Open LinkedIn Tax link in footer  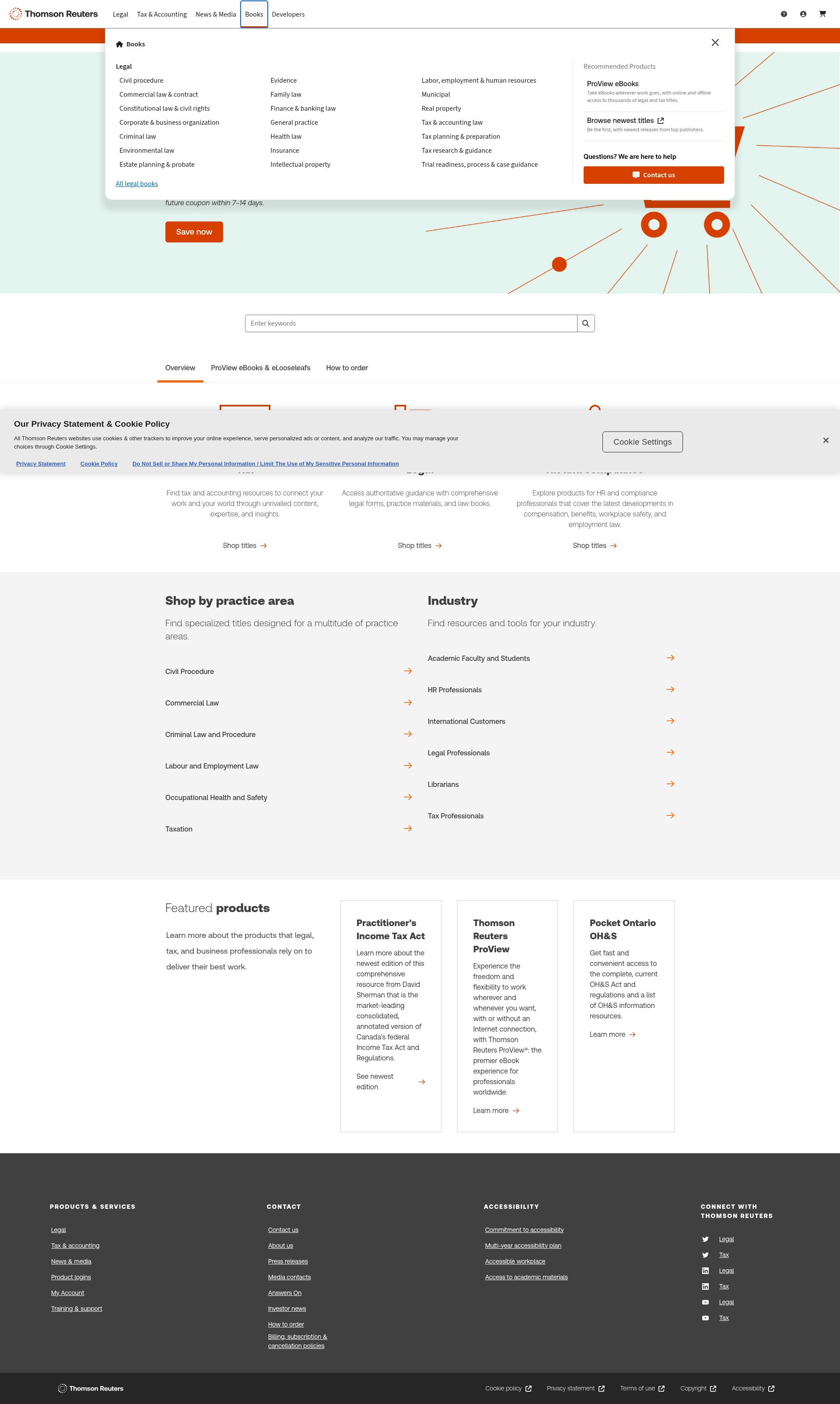(x=723, y=1286)
